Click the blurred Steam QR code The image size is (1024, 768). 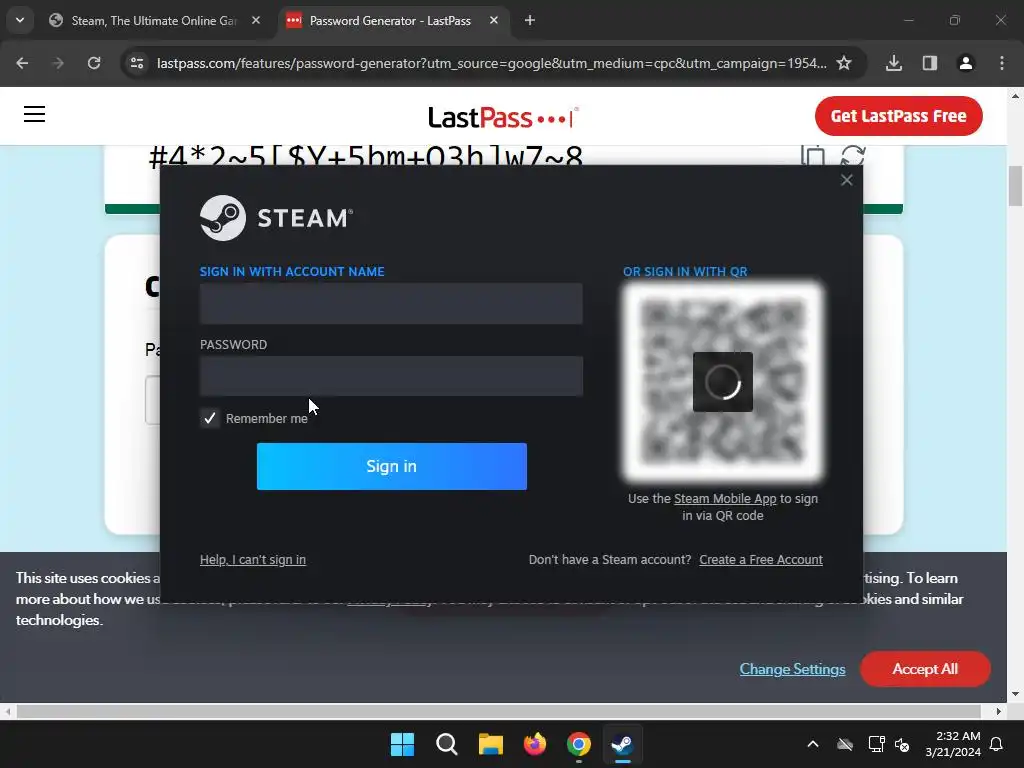723,382
